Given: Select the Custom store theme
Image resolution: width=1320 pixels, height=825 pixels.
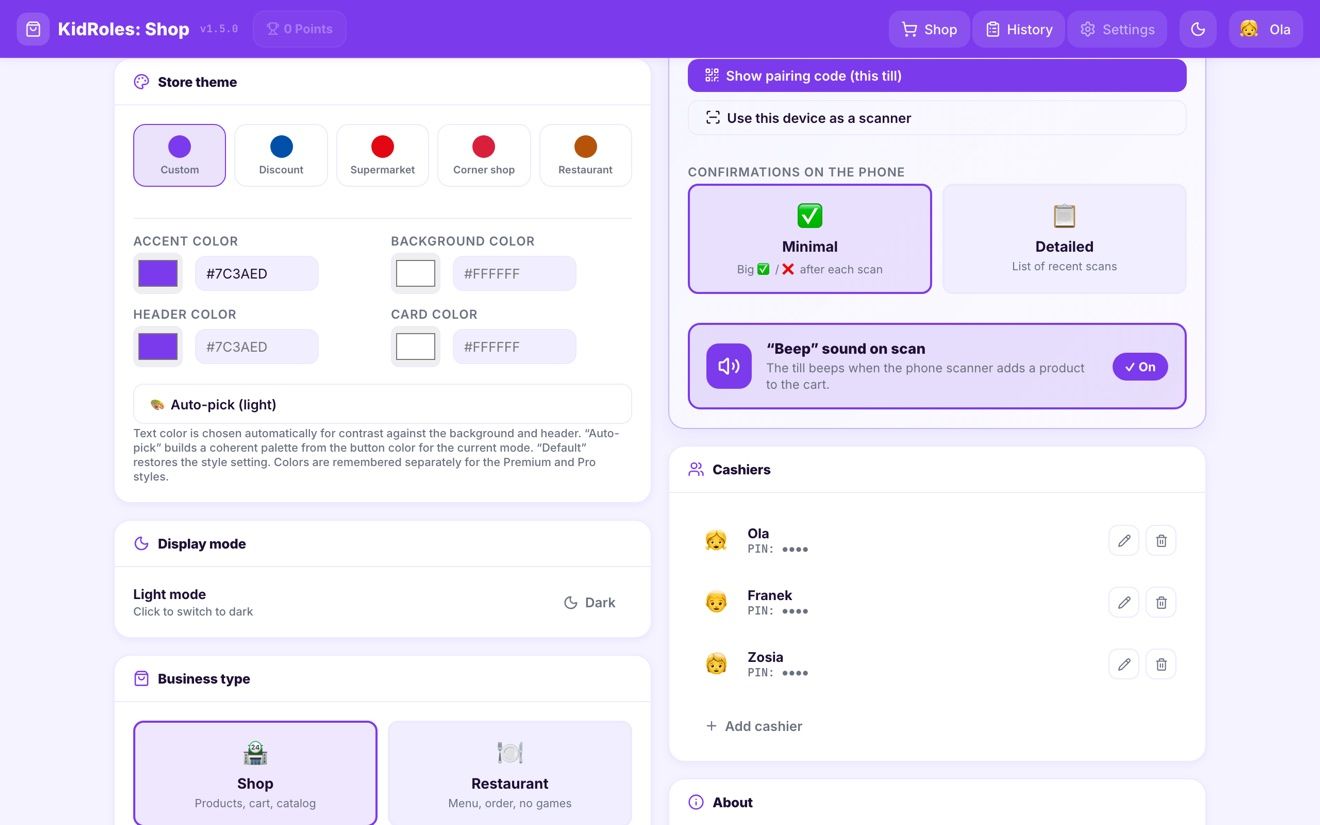Looking at the screenshot, I should [180, 155].
